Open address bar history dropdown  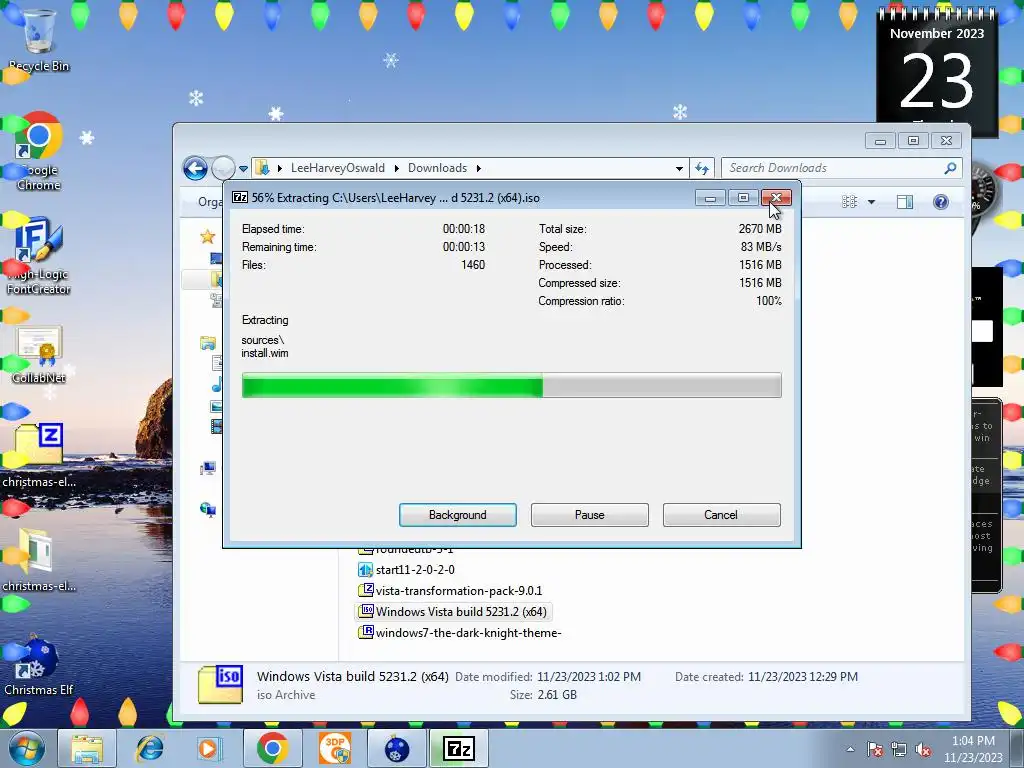pyautogui.click(x=679, y=168)
